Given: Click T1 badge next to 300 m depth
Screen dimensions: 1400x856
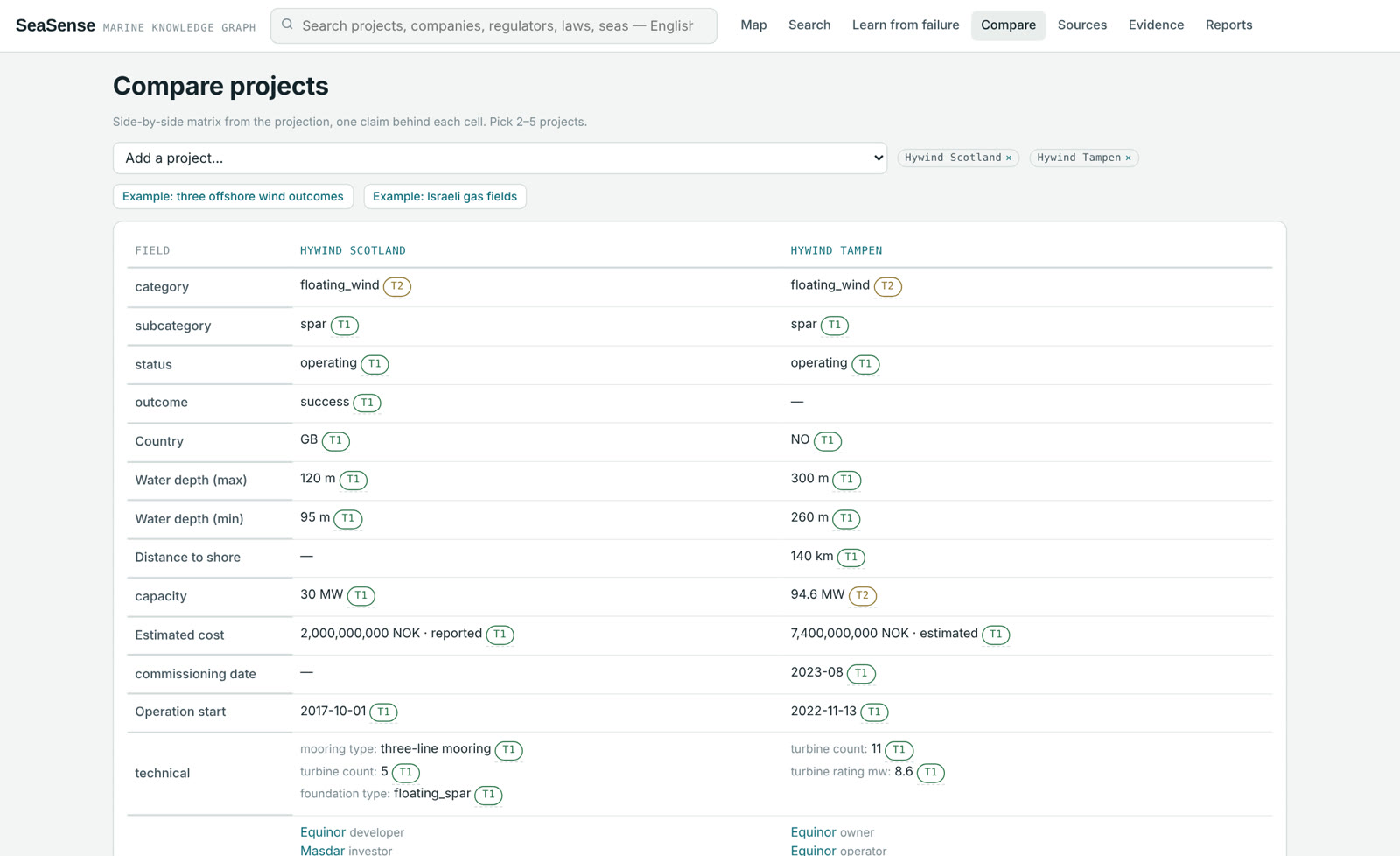Looking at the screenshot, I should 847,480.
